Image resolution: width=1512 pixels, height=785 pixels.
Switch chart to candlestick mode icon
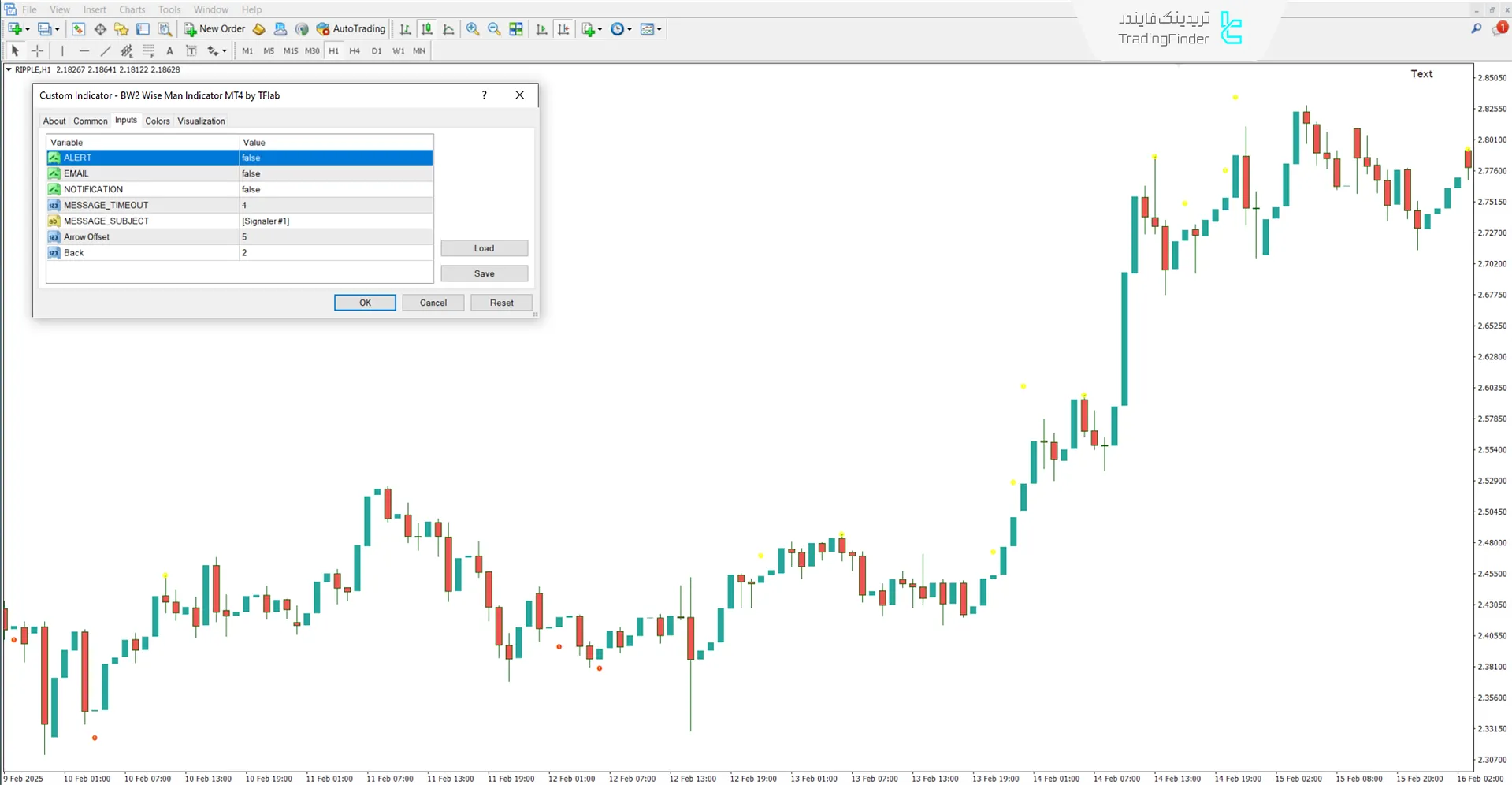[427, 29]
